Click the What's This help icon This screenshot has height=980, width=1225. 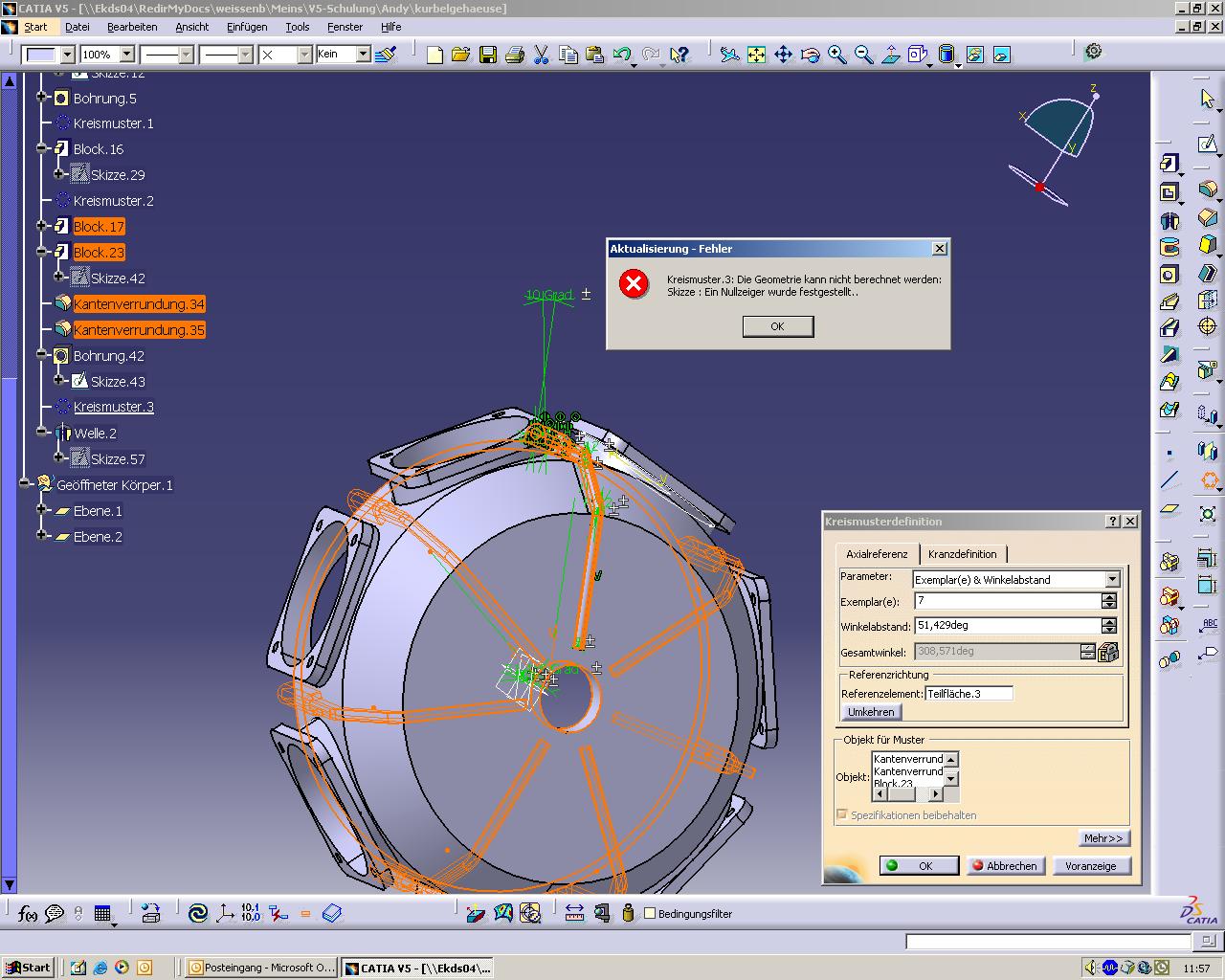[x=679, y=55]
